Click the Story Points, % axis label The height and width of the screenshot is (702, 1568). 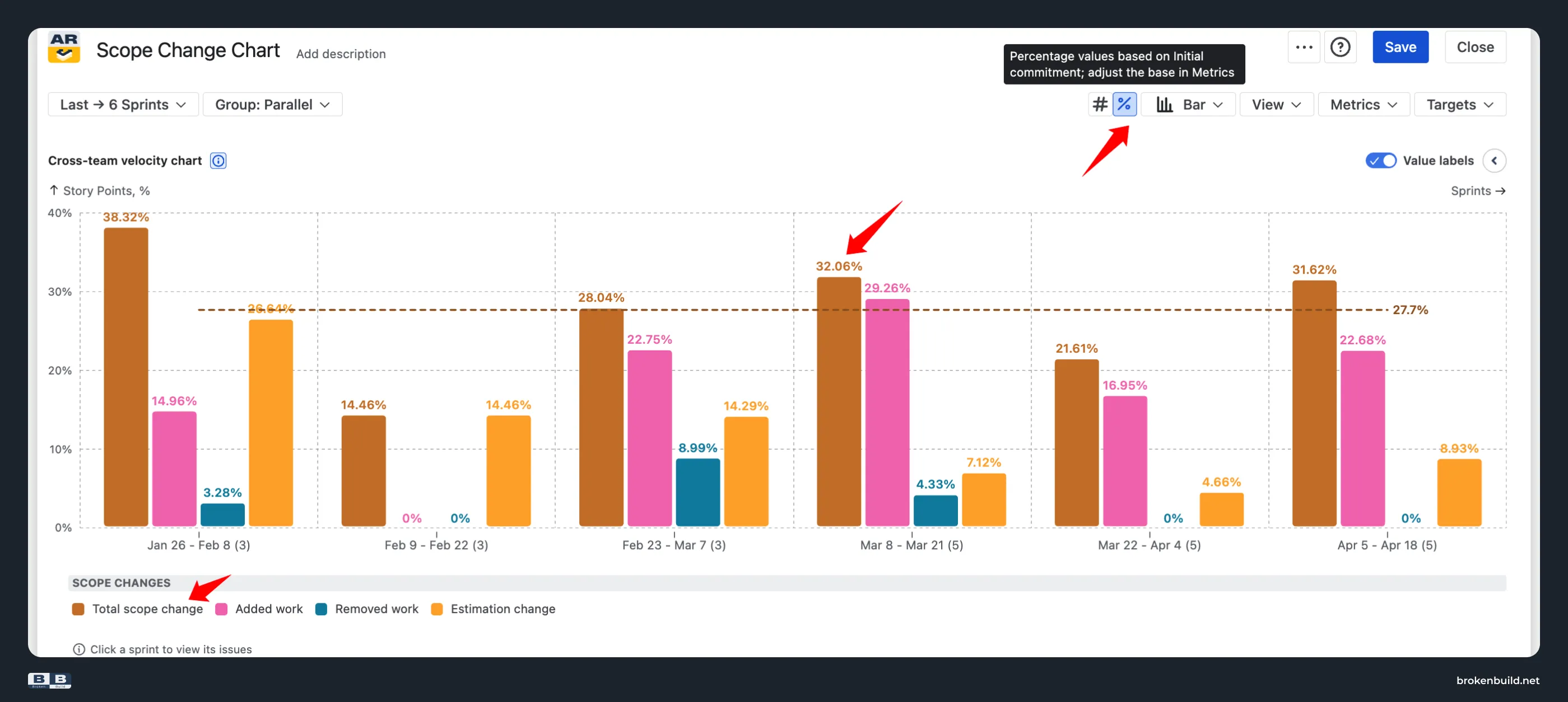pos(106,191)
